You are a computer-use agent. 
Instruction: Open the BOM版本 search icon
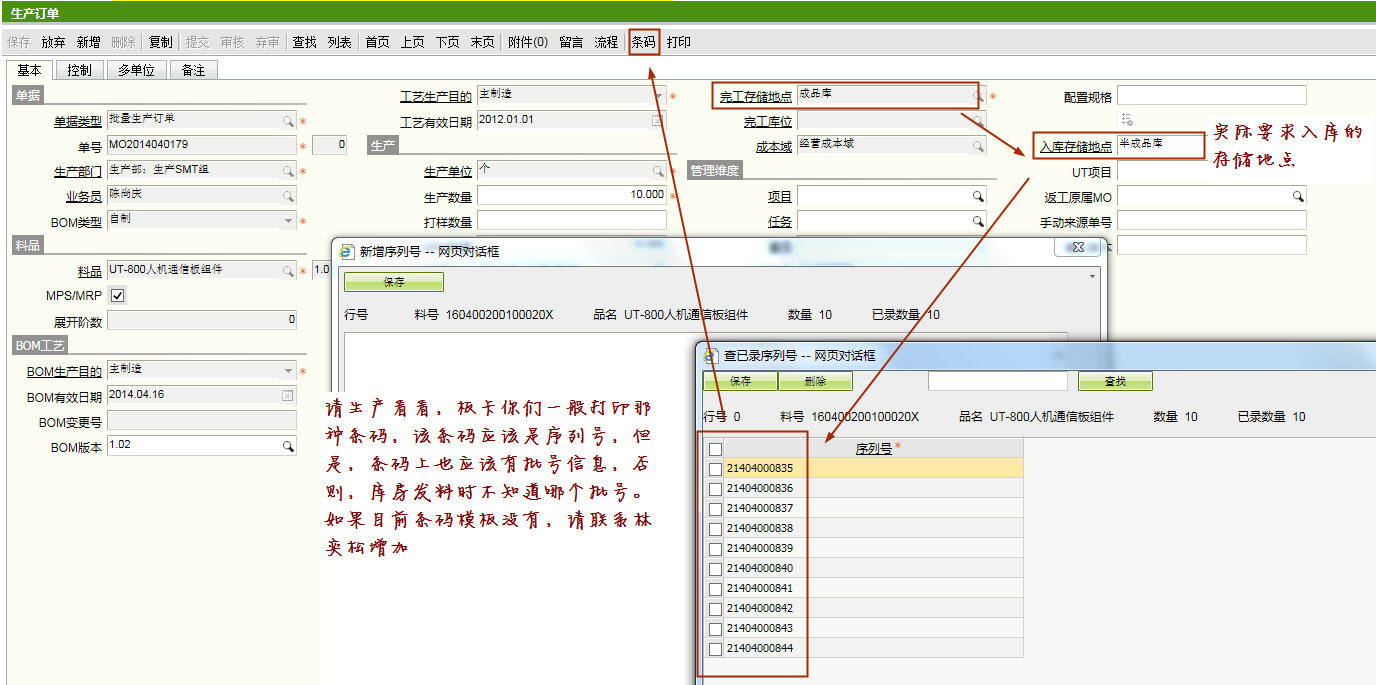tap(288, 446)
